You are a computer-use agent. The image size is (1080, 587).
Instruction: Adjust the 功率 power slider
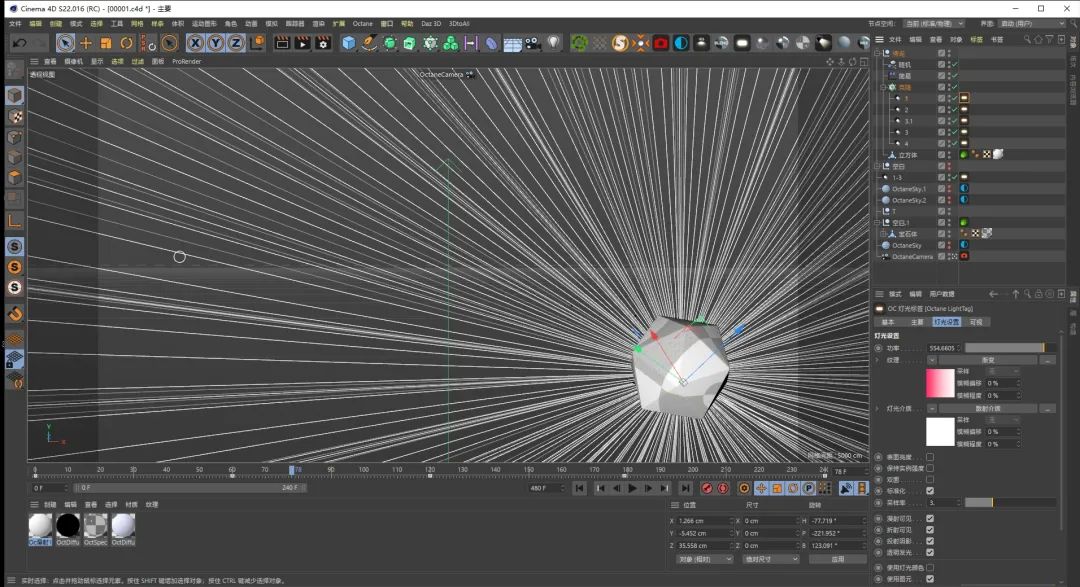click(x=1010, y=348)
